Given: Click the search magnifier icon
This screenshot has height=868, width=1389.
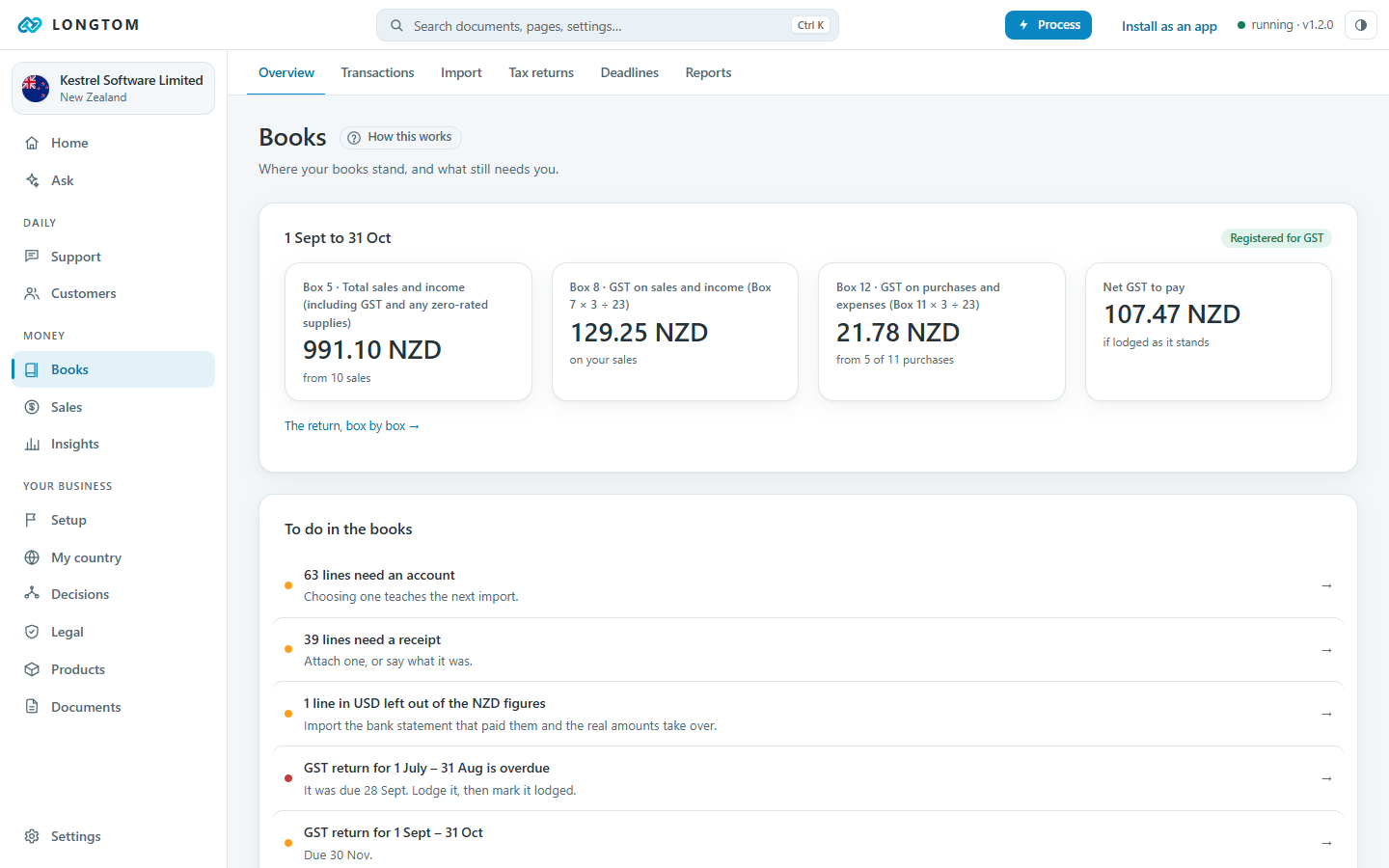Looking at the screenshot, I should point(396,26).
